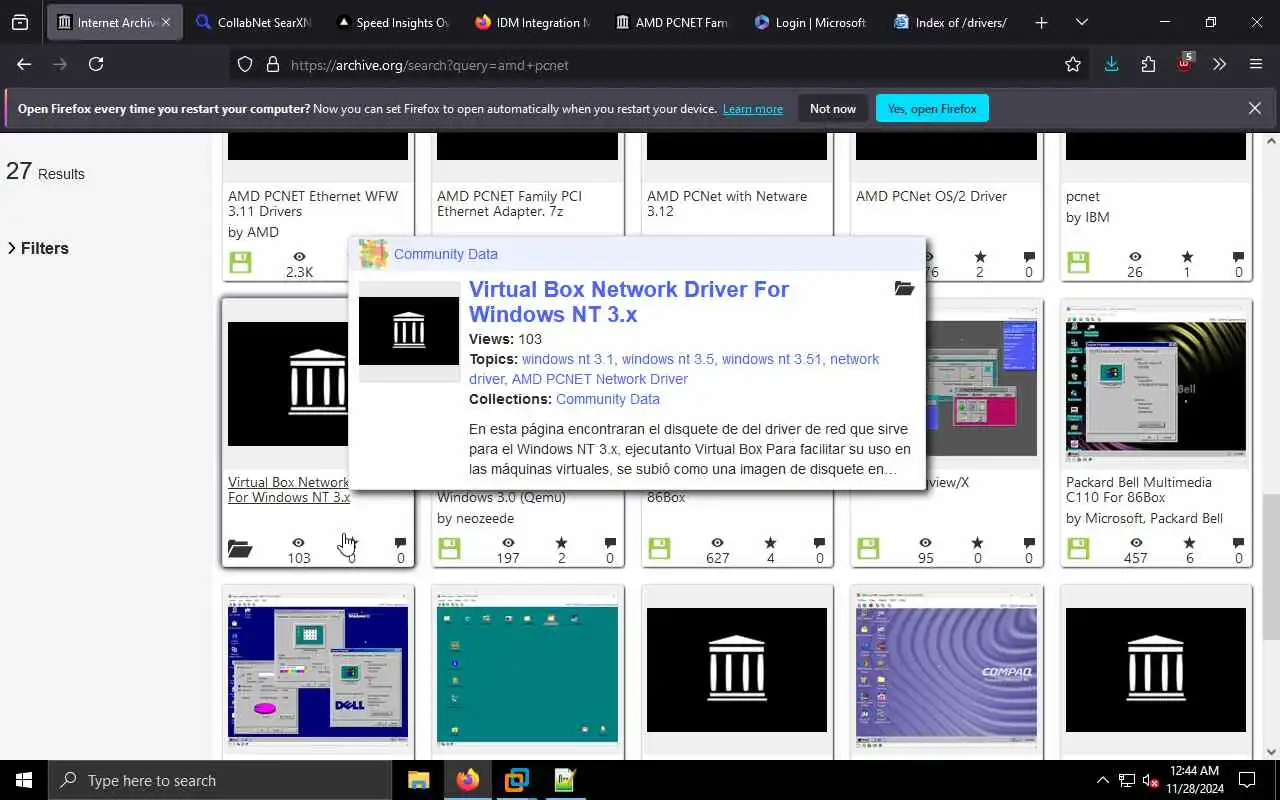
Task: Click the folder icon in popup
Action: coord(904,288)
